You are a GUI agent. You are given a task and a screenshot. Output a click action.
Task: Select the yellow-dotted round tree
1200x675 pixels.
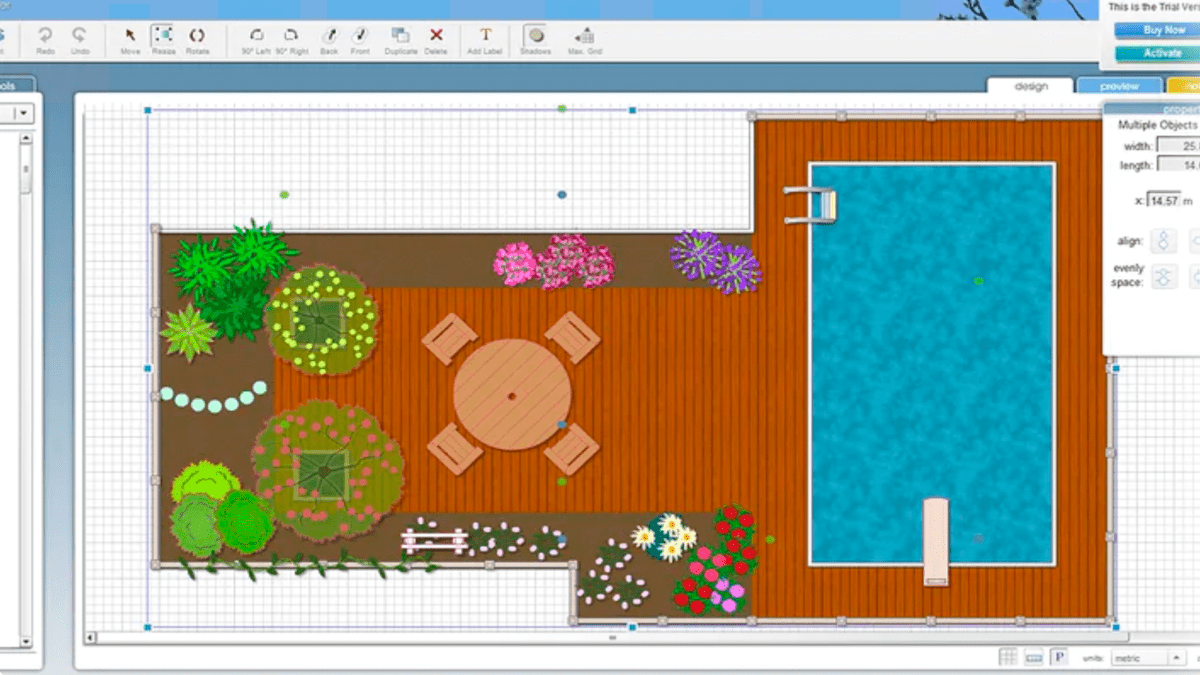(322, 320)
